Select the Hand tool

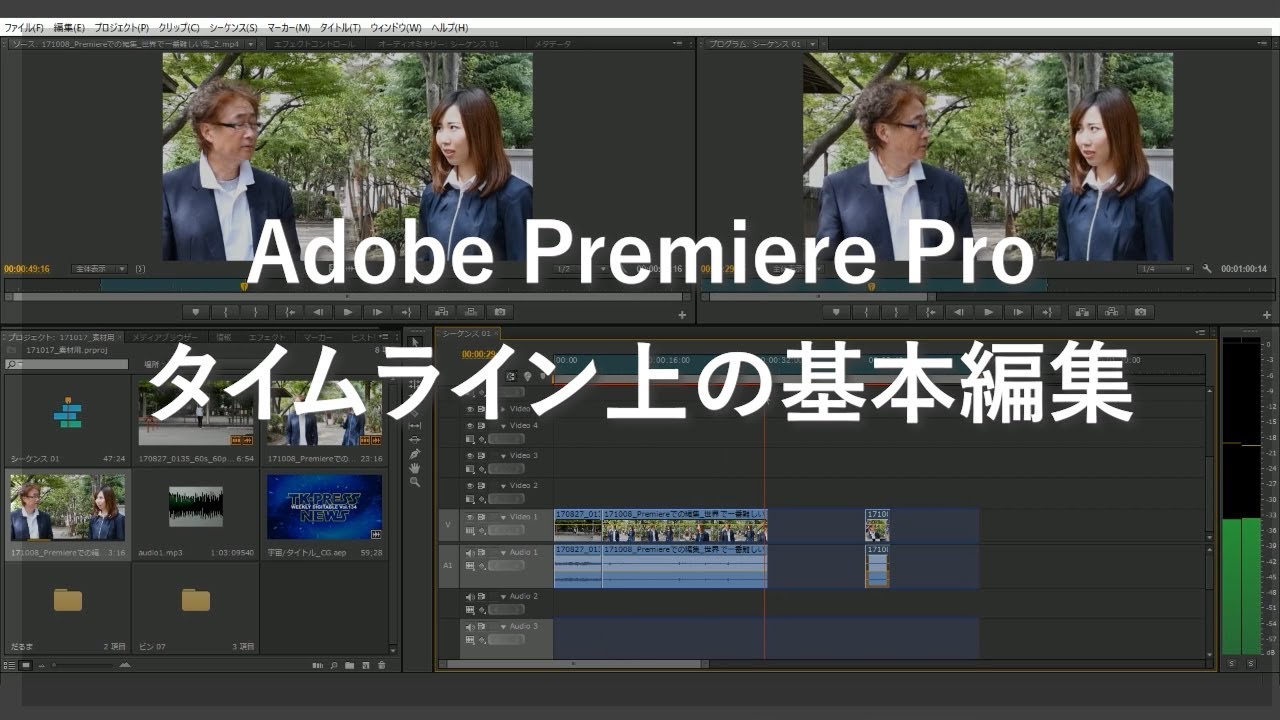coord(415,468)
